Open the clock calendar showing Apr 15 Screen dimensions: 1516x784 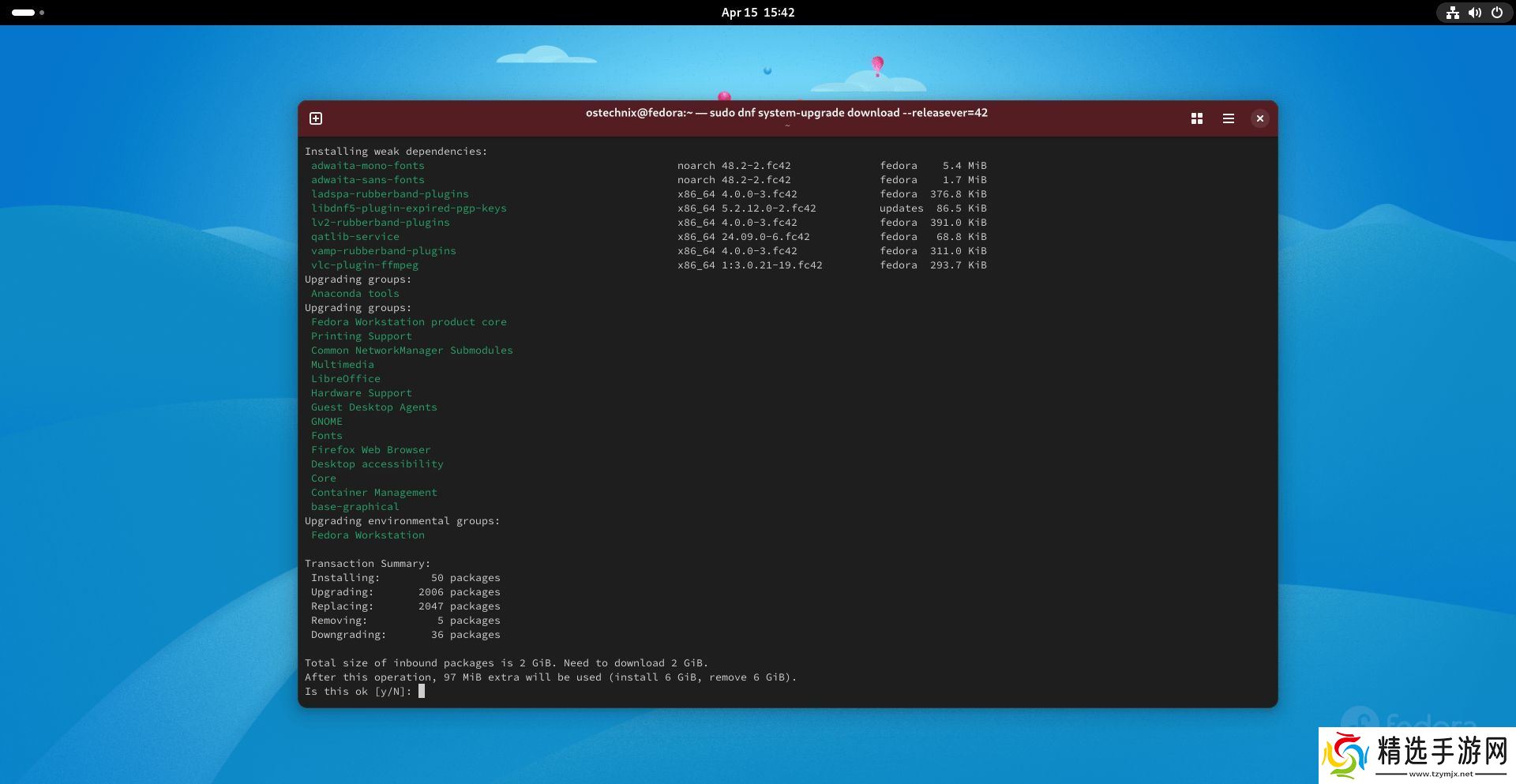tap(757, 13)
